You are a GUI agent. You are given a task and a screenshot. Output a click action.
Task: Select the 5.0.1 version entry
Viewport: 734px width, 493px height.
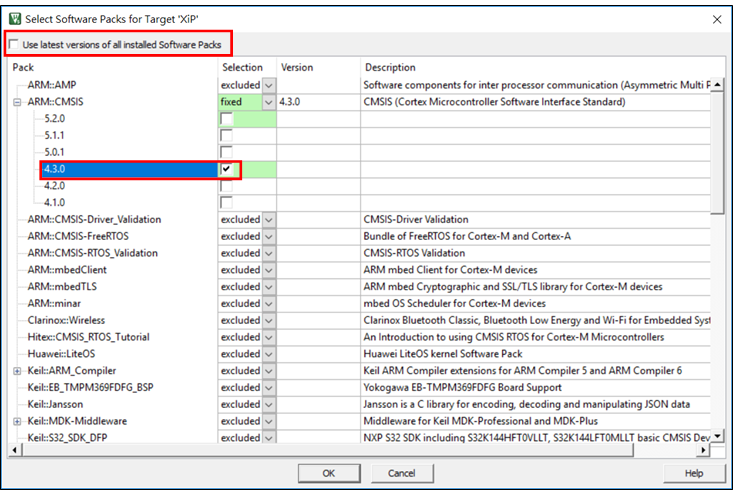coord(54,153)
